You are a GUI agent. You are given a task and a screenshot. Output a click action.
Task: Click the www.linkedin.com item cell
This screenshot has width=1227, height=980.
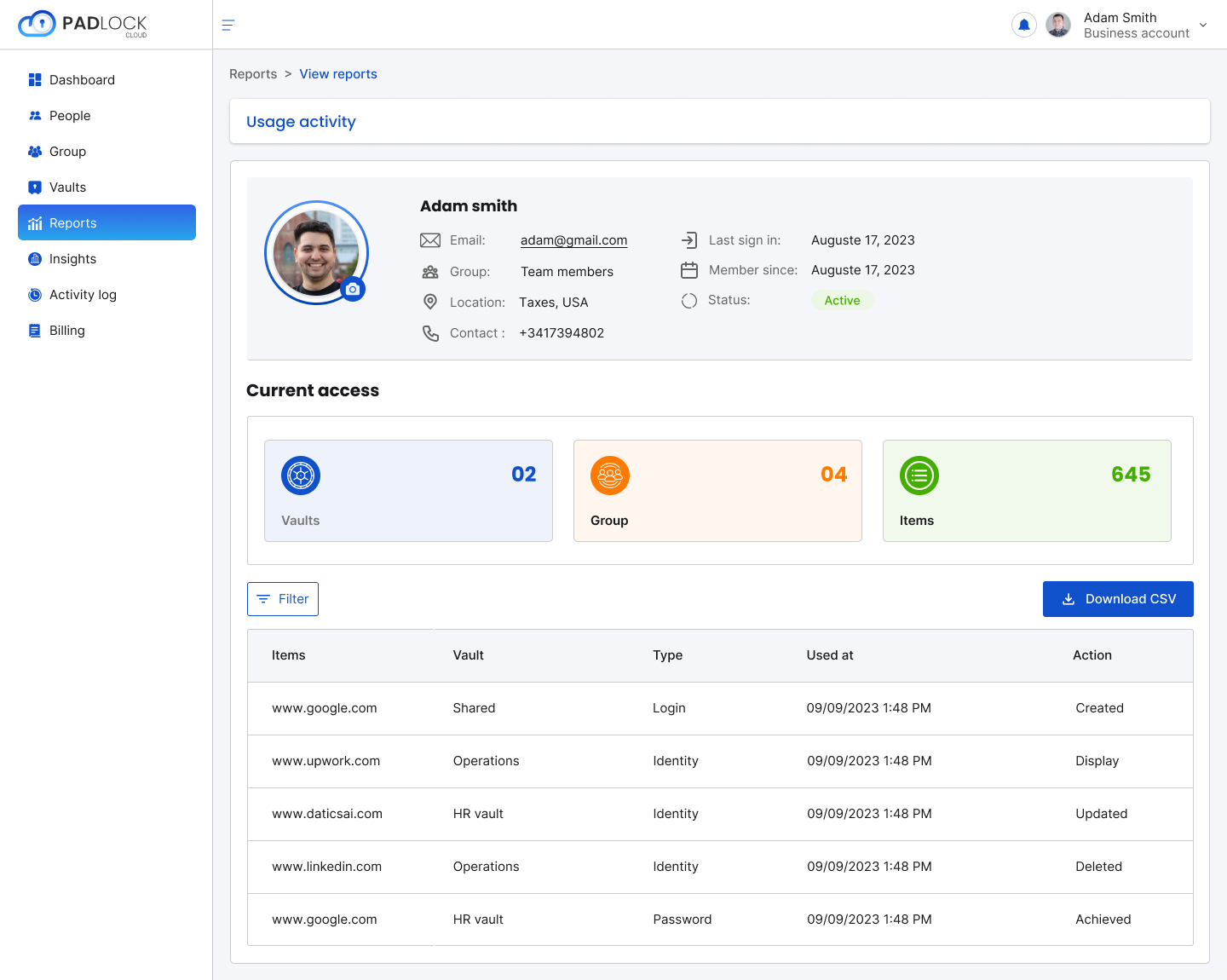[327, 867]
